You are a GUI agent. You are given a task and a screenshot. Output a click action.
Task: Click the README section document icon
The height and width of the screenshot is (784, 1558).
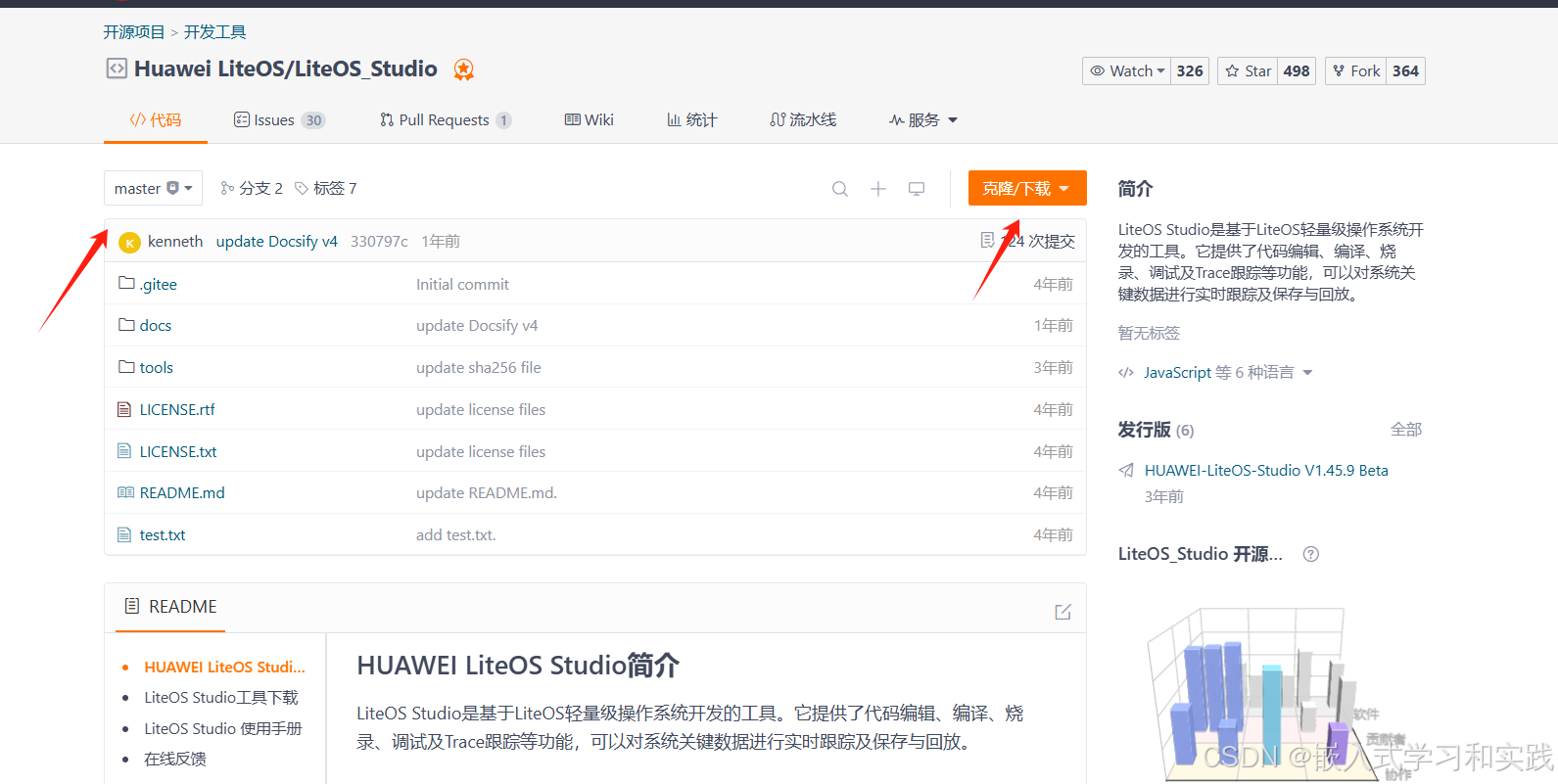tap(132, 607)
